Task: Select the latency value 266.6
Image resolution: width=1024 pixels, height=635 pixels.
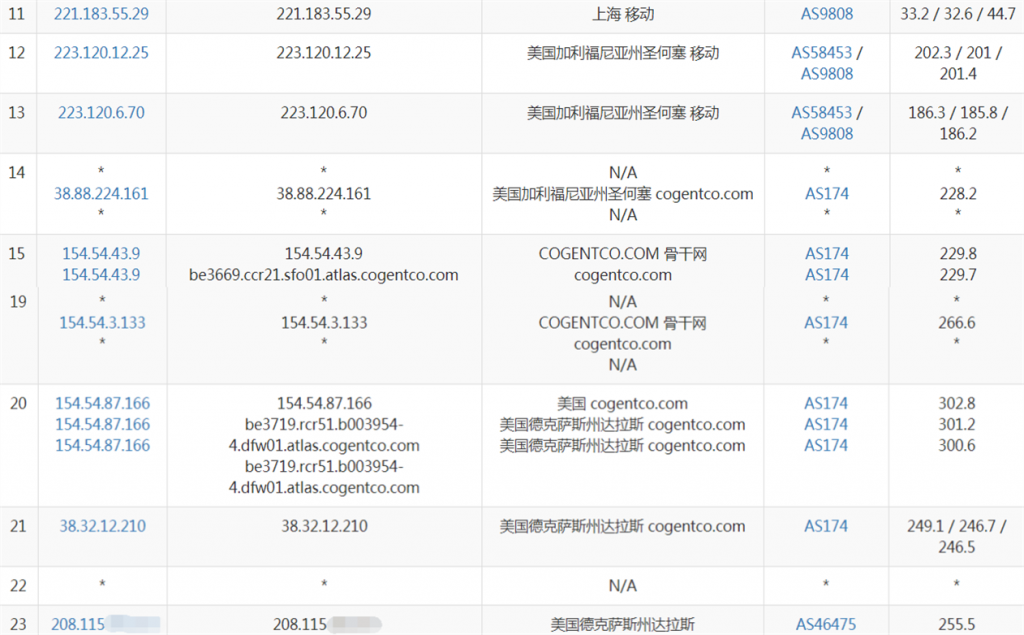Action: click(957, 323)
